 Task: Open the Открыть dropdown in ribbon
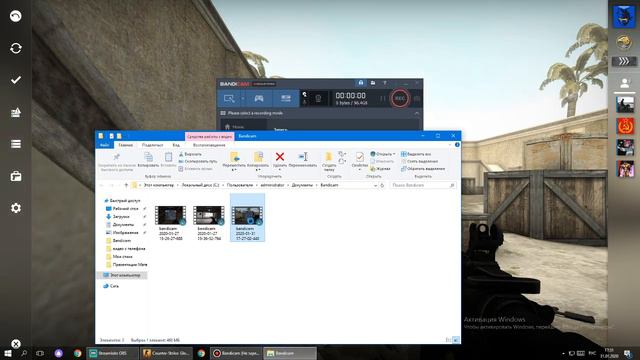(383, 154)
